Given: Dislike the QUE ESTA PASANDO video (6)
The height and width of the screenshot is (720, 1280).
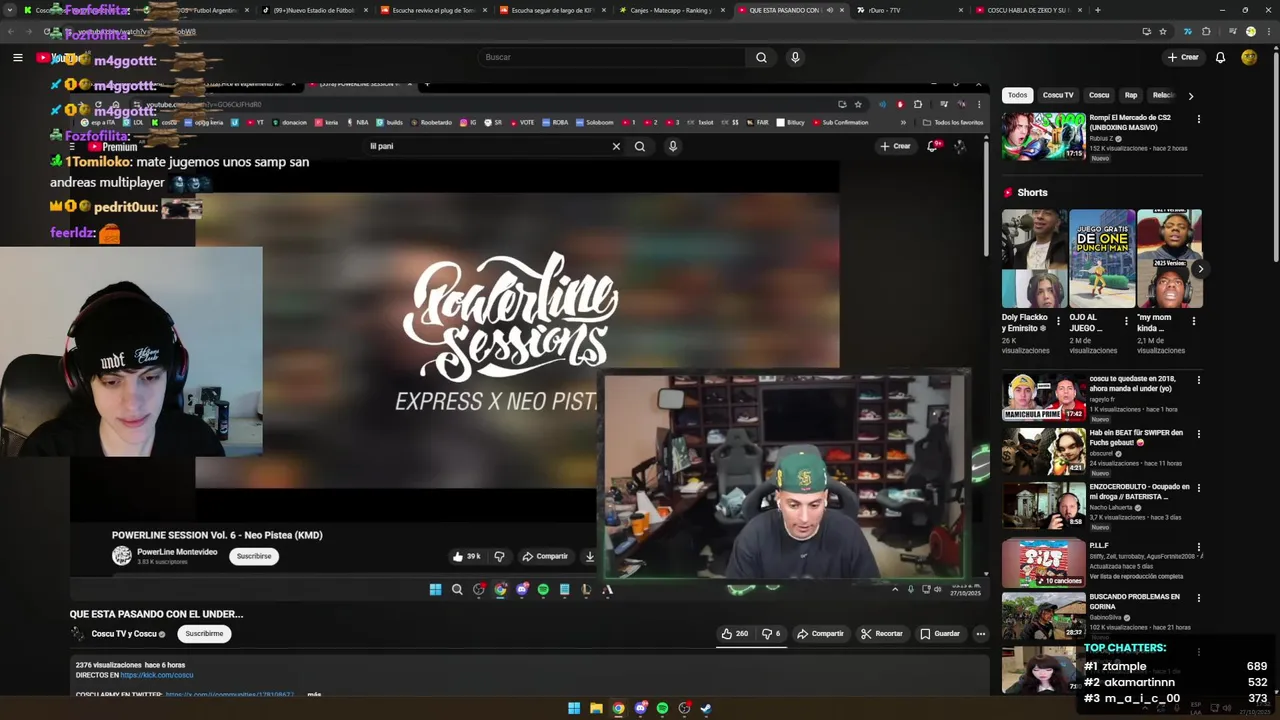Looking at the screenshot, I should 771,633.
